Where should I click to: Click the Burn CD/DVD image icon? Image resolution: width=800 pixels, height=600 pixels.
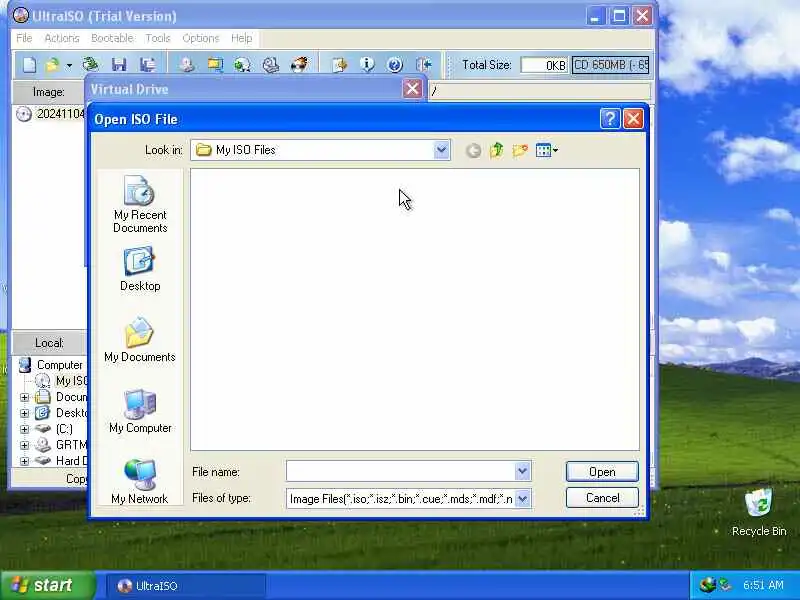pos(299,65)
